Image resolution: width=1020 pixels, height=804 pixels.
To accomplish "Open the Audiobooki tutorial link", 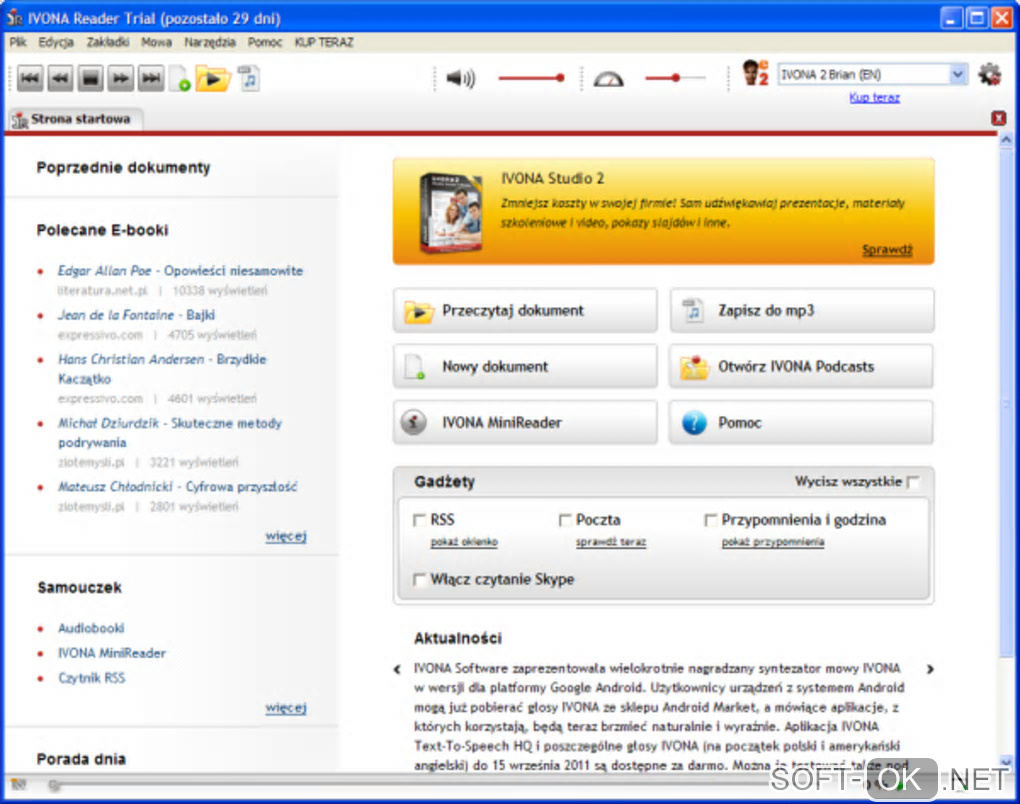I will click(x=91, y=628).
